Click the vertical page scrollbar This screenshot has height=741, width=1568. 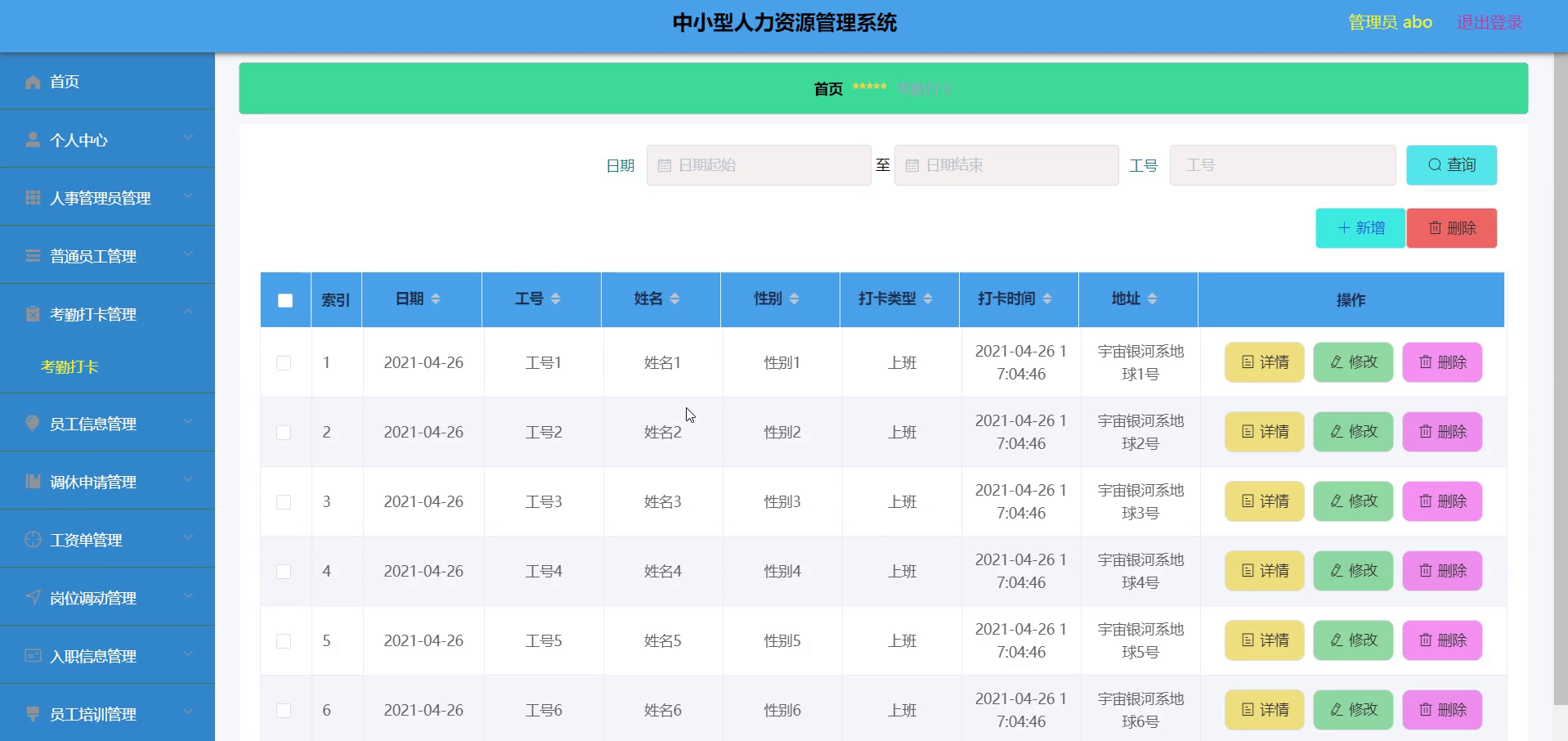(x=1561, y=378)
